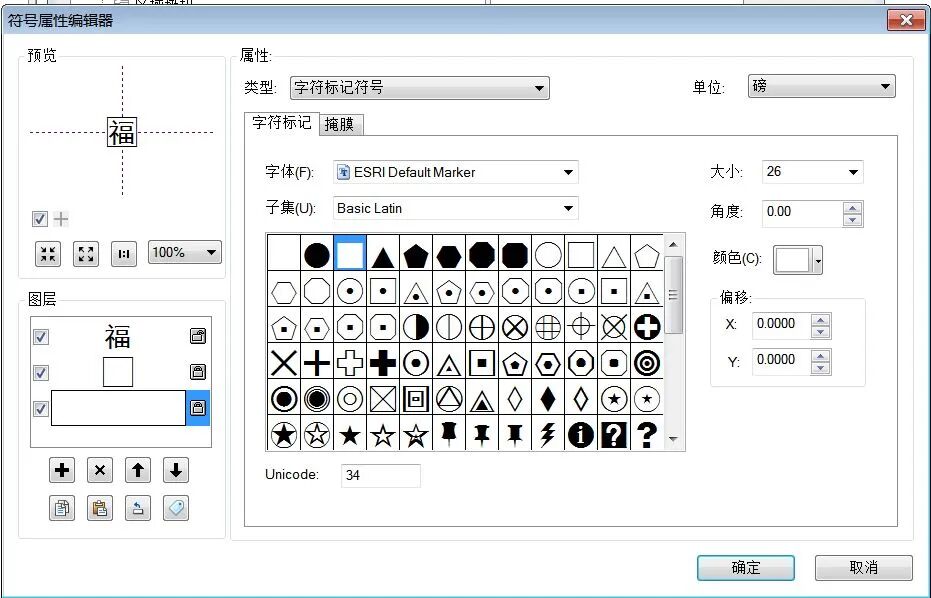This screenshot has width=931, height=598.
Task: Switch to the 掩膜 mask tab
Action: tap(339, 124)
